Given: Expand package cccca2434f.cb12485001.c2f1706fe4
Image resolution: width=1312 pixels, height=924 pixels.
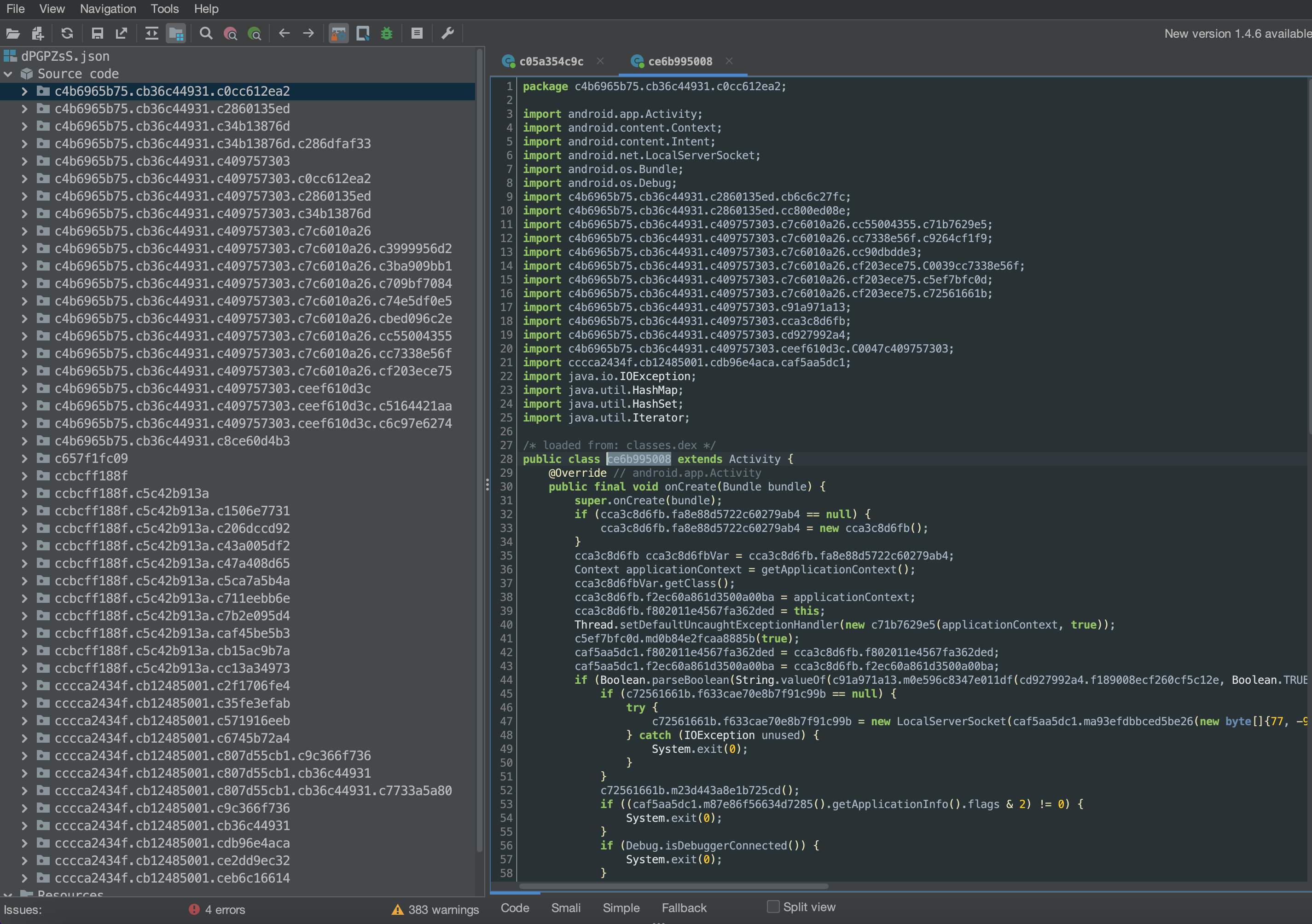Looking at the screenshot, I should point(24,686).
